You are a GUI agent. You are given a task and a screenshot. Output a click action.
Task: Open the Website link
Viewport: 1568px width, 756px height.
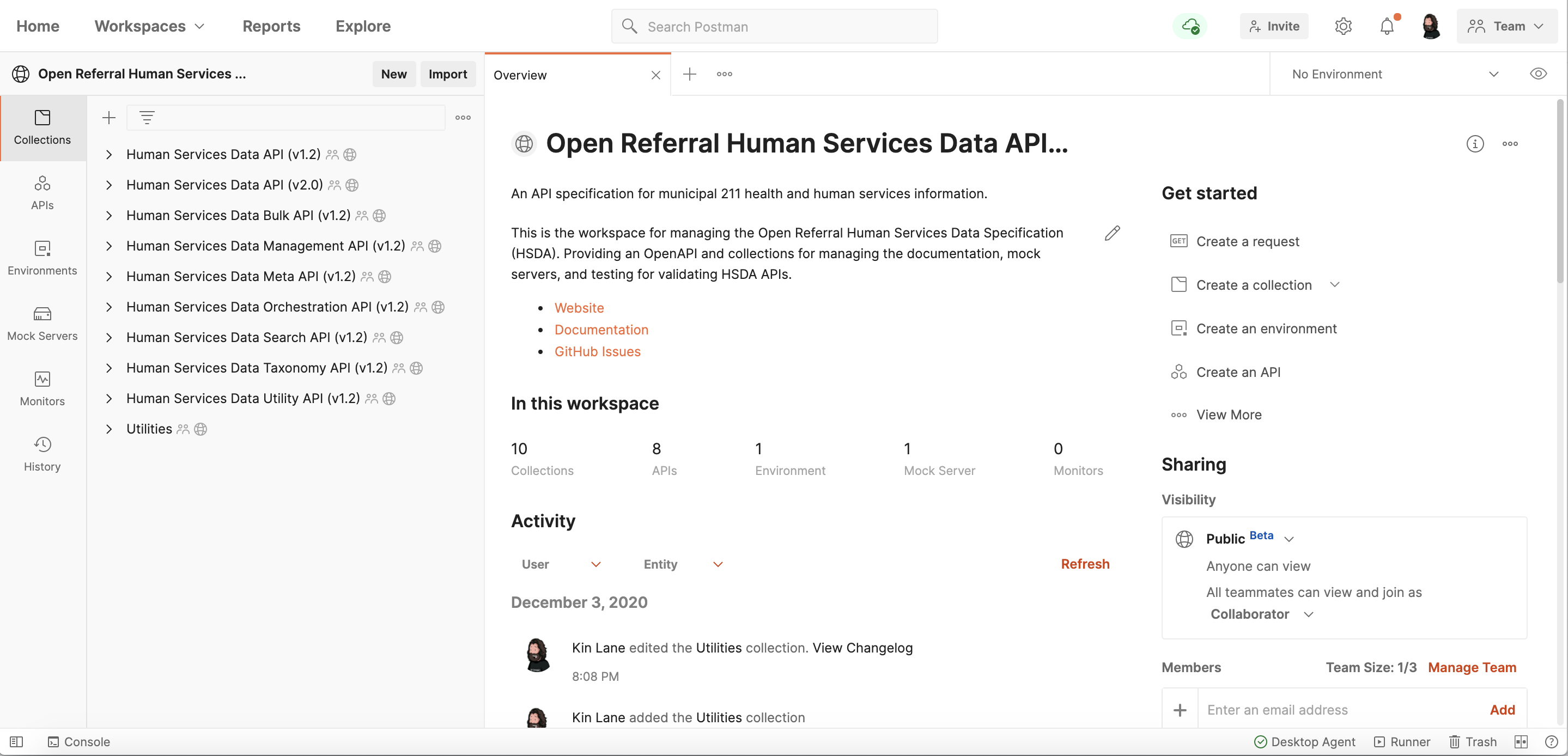click(579, 308)
